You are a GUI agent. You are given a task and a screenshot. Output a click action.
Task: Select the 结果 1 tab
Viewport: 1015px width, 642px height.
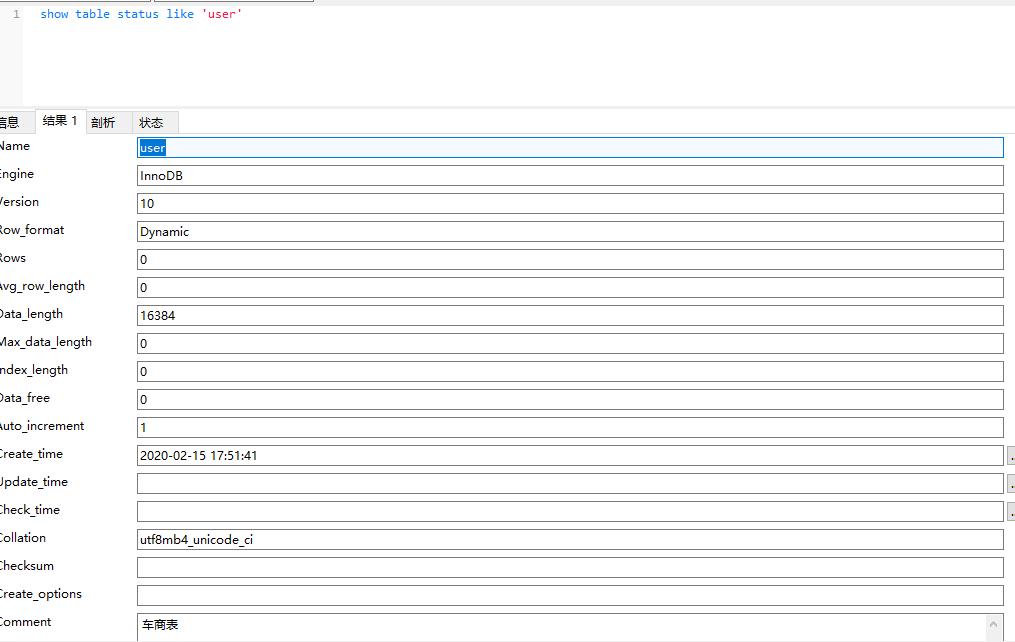point(60,121)
